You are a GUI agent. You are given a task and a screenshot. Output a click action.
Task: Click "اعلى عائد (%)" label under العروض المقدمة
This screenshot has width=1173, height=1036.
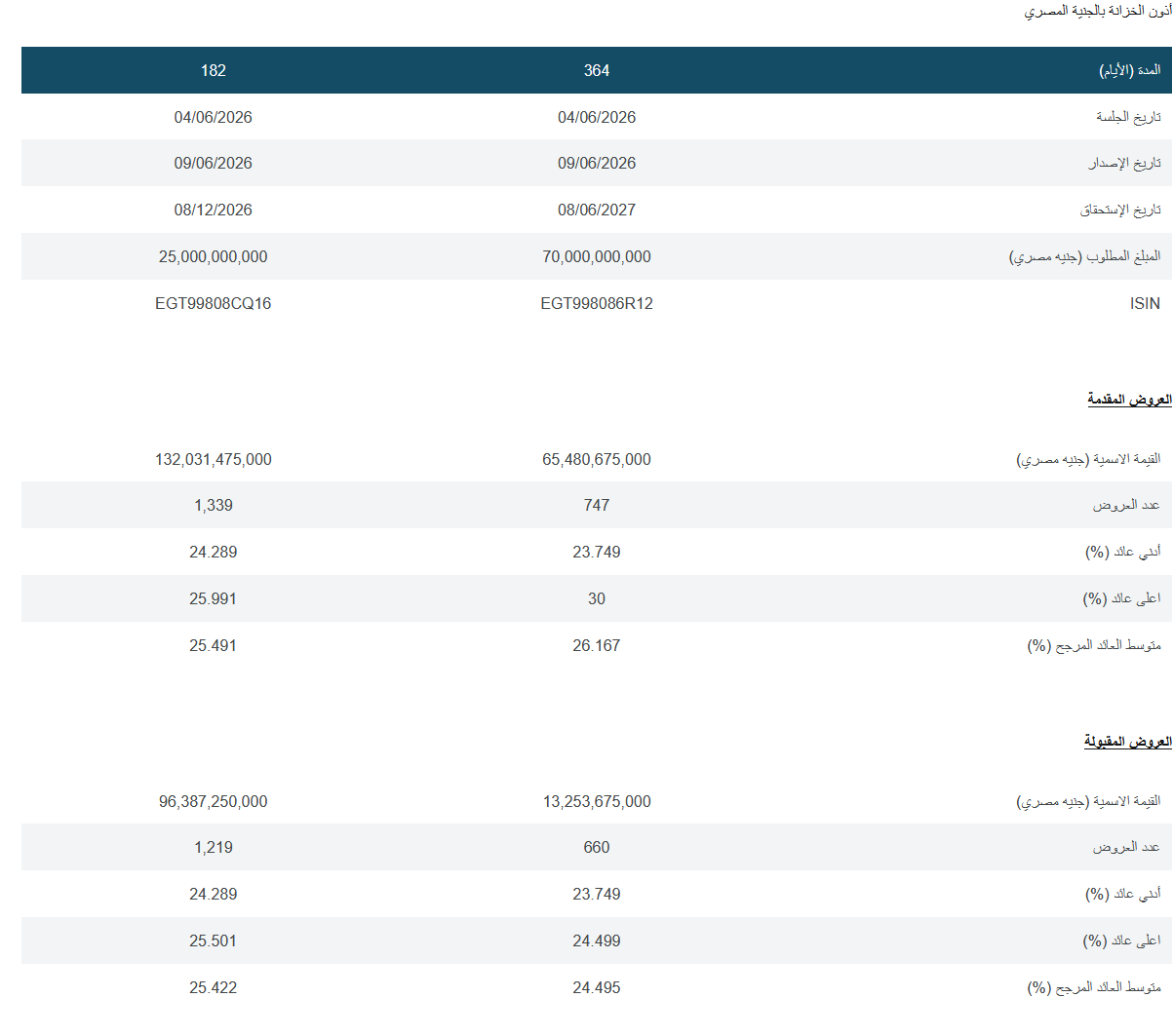click(1121, 598)
